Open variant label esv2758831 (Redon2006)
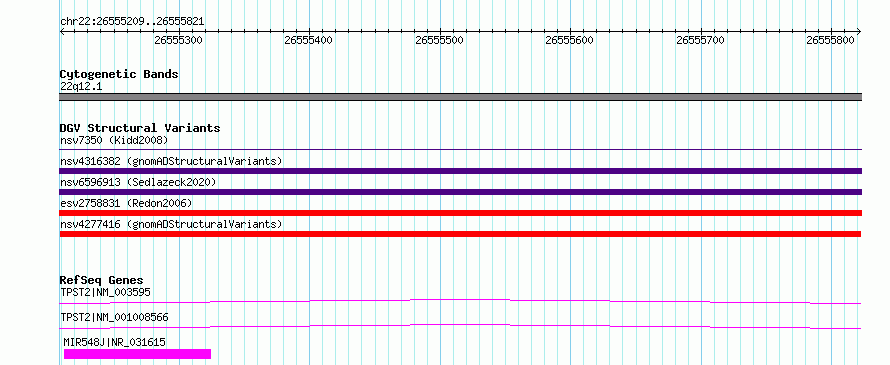This screenshot has height=365, width=890. point(126,203)
